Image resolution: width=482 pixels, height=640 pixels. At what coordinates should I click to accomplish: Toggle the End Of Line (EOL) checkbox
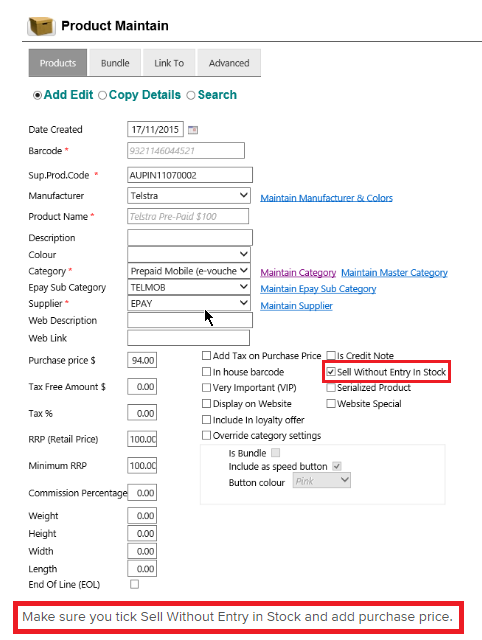[x=134, y=584]
